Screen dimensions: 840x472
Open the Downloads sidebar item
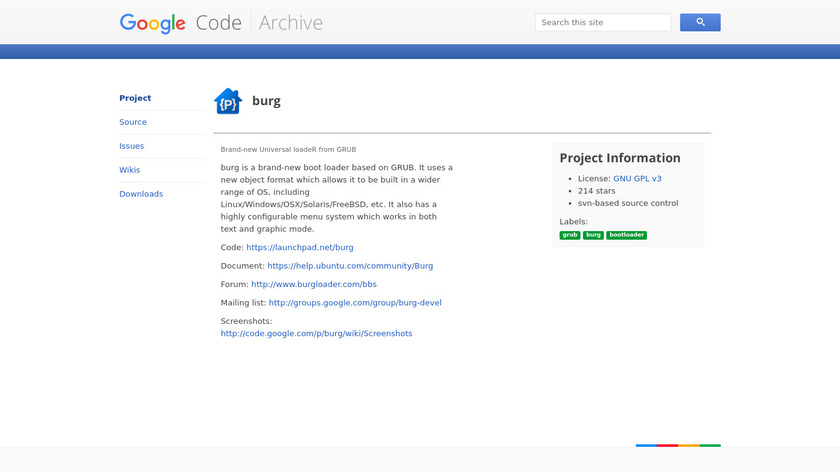click(x=141, y=194)
